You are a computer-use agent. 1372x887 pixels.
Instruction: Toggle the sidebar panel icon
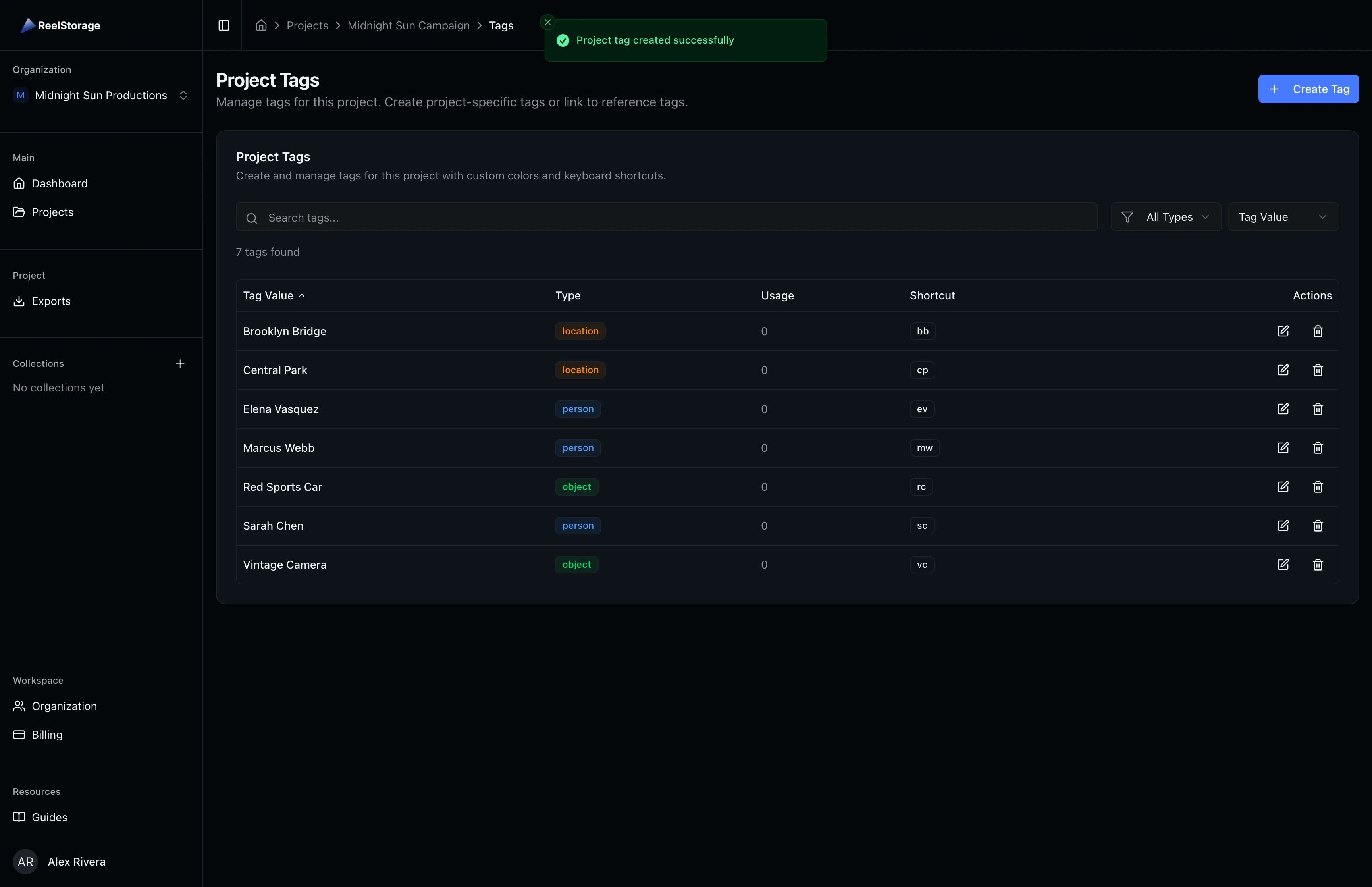(x=224, y=25)
